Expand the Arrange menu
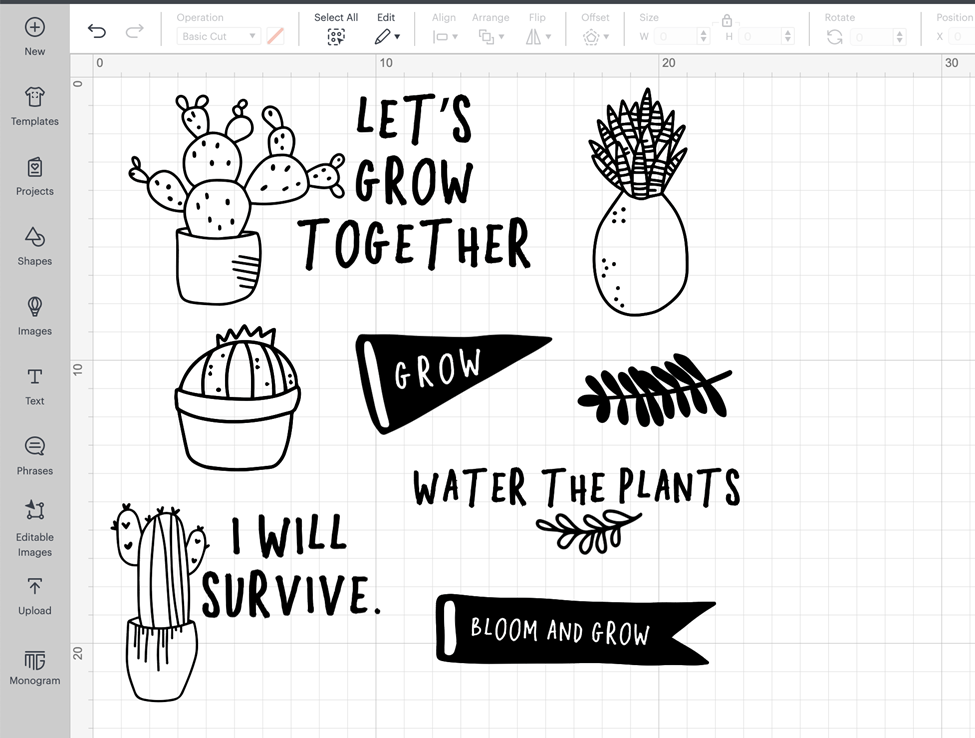 [490, 36]
